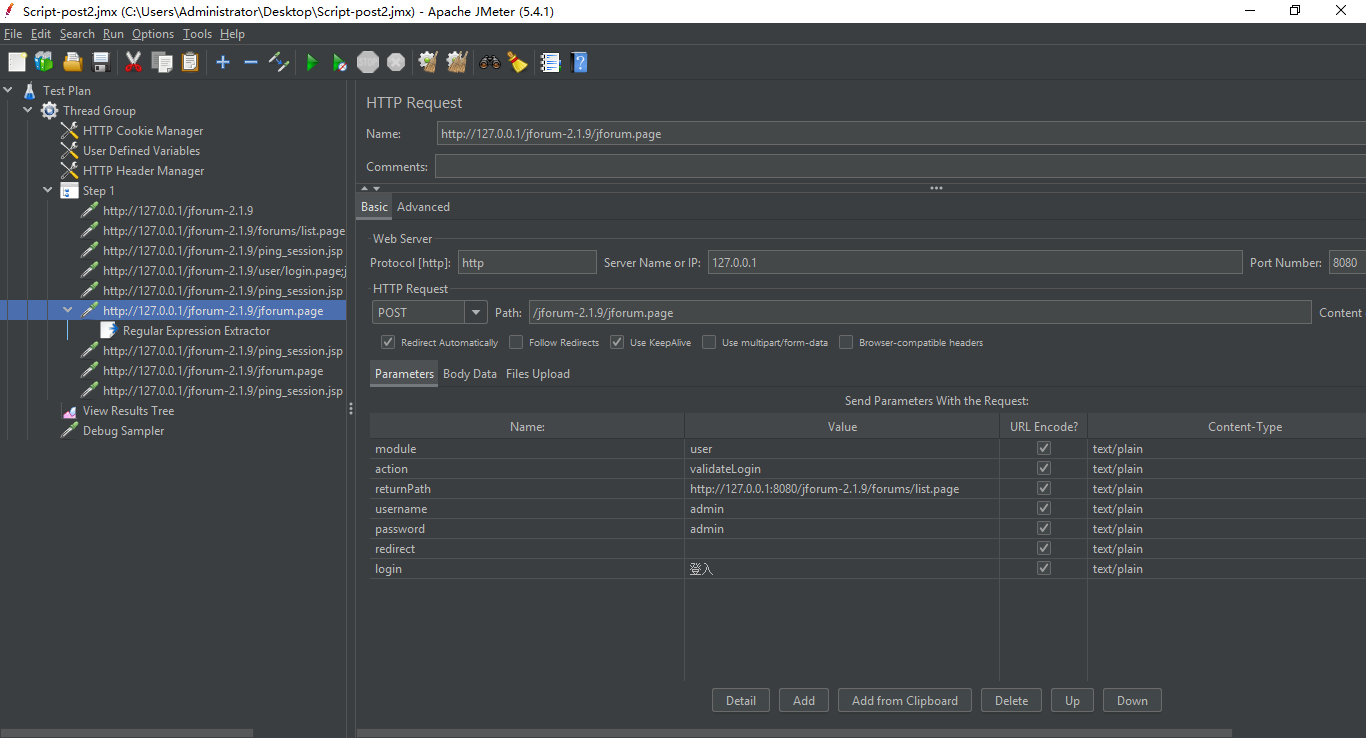Image resolution: width=1366 pixels, height=738 pixels.
Task: Open the Run menu
Action: pos(113,34)
